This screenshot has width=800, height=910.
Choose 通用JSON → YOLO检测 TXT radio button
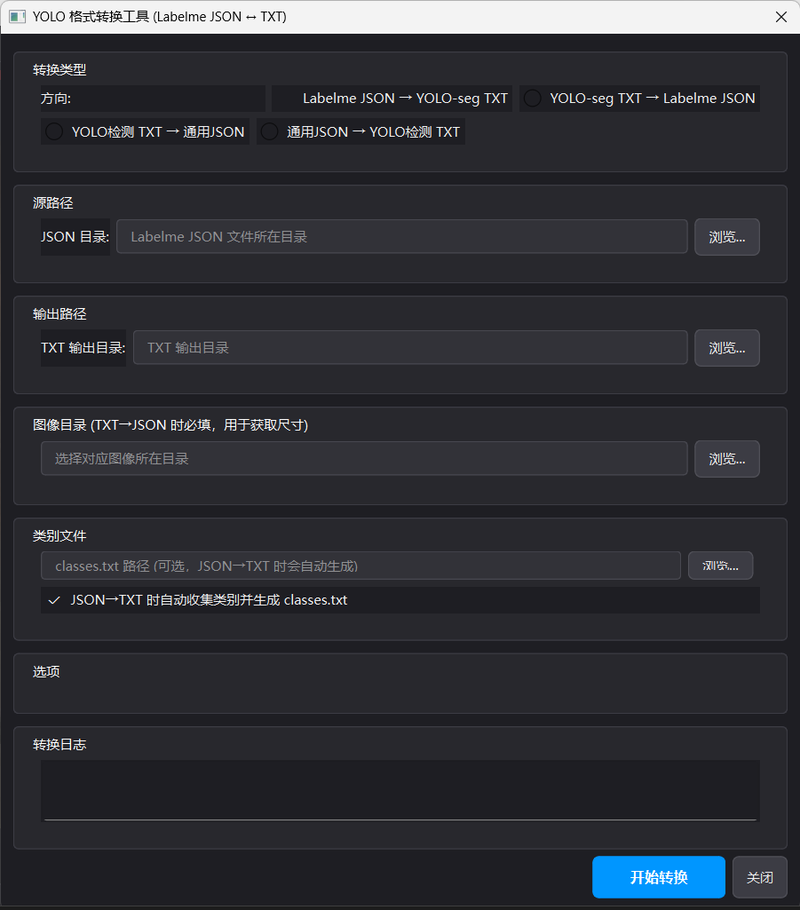pyautogui.click(x=361, y=132)
